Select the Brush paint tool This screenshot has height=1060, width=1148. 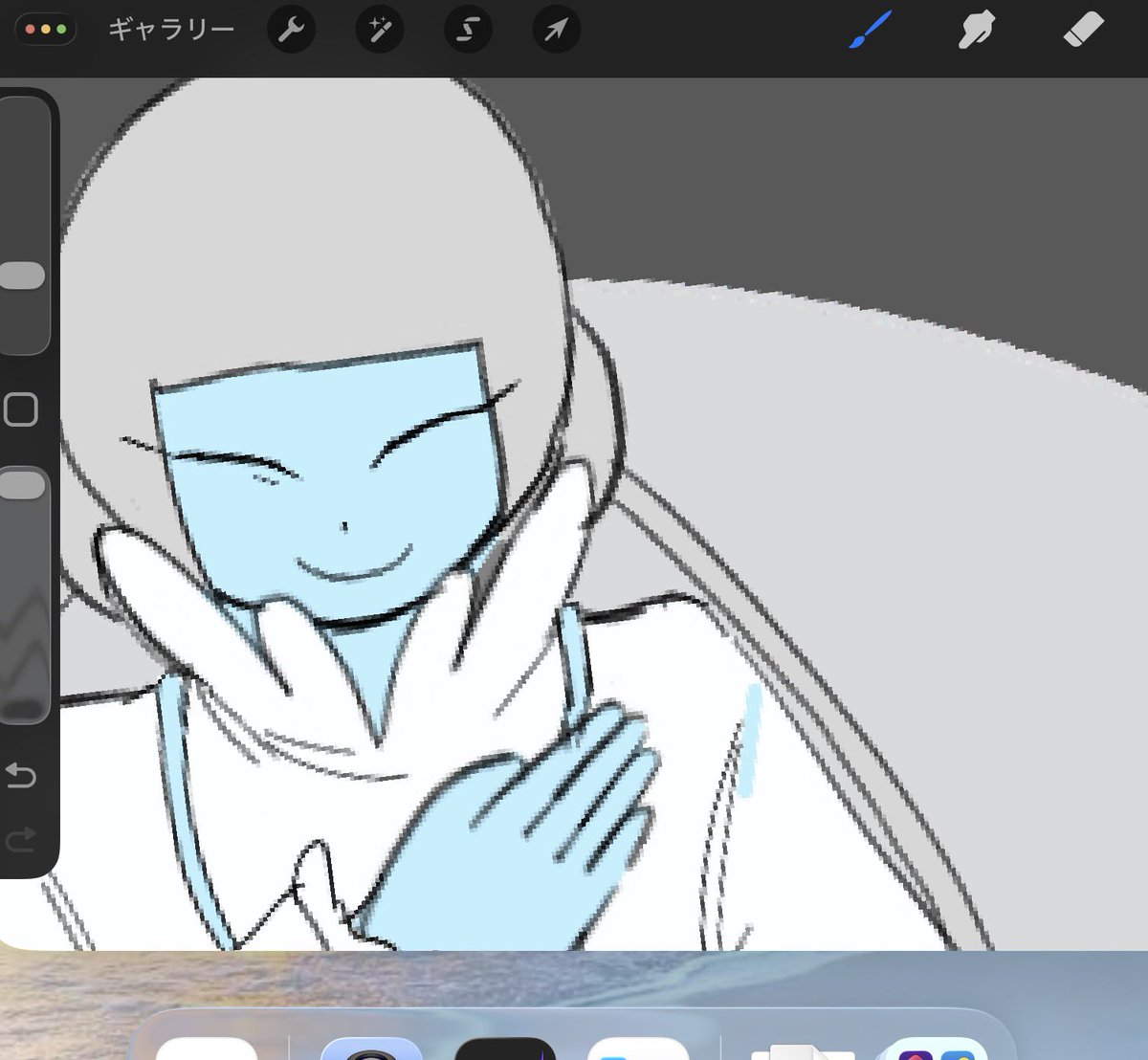click(871, 30)
